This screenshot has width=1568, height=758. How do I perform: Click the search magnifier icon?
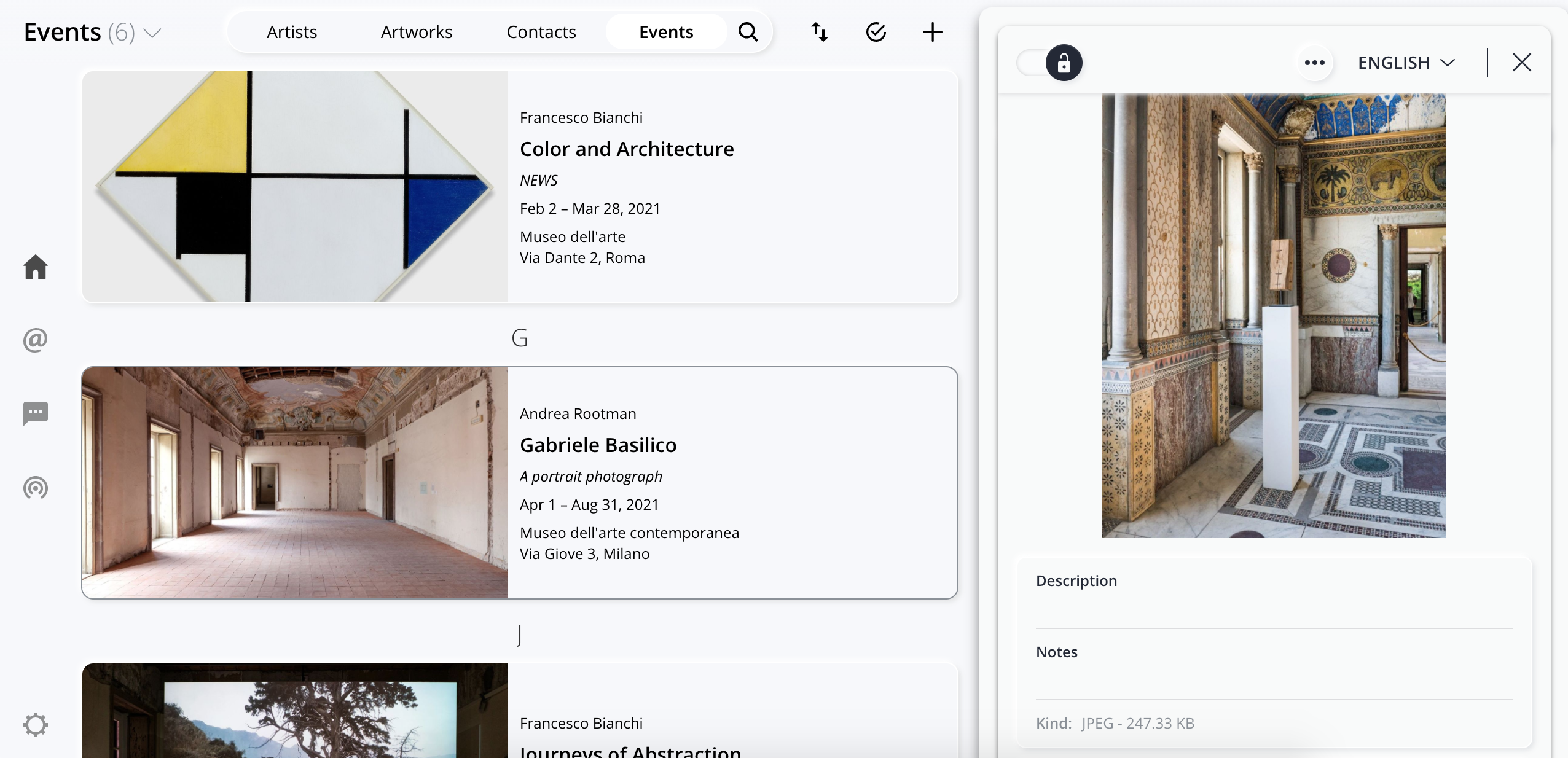[748, 32]
